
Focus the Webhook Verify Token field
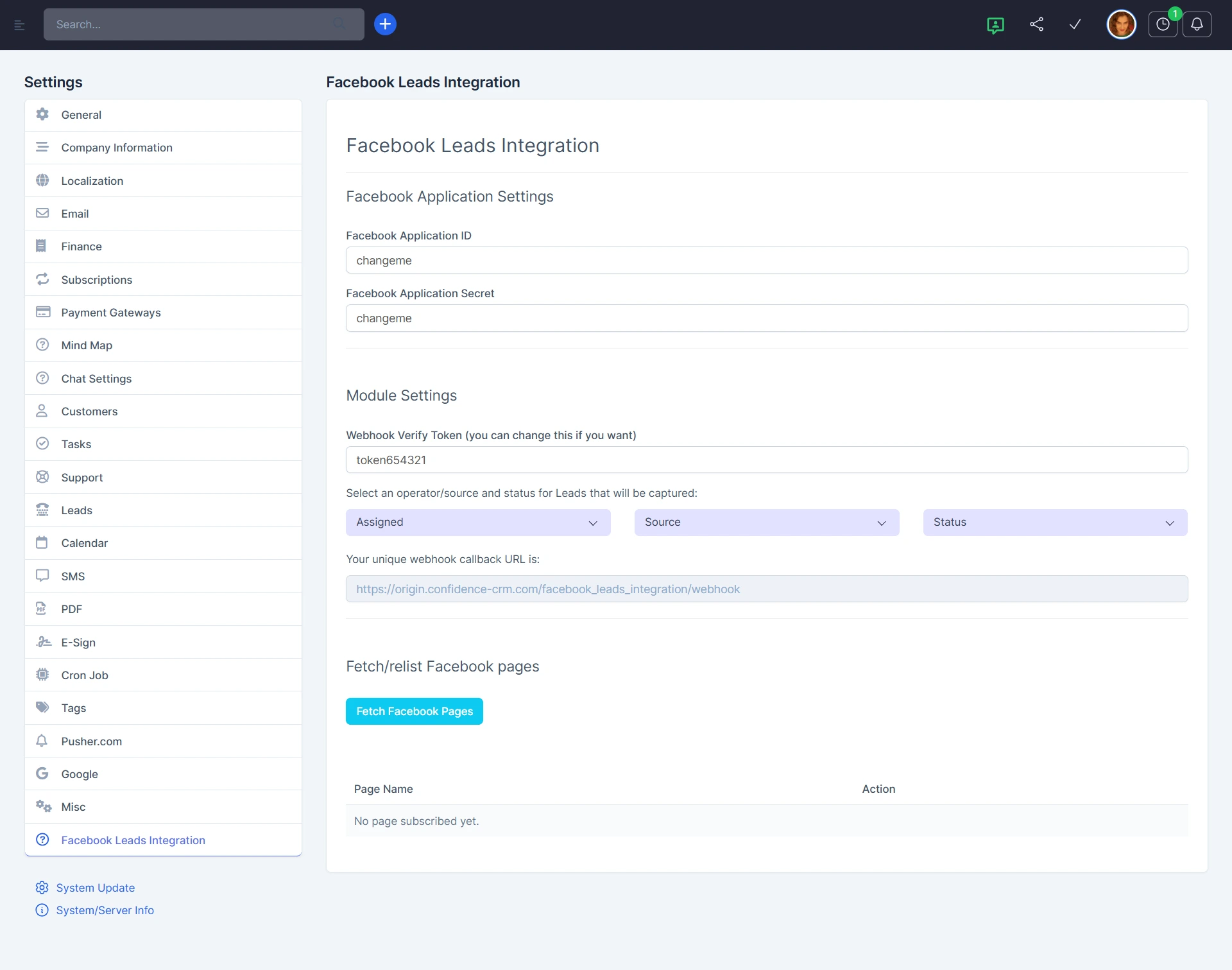pyautogui.click(x=766, y=460)
